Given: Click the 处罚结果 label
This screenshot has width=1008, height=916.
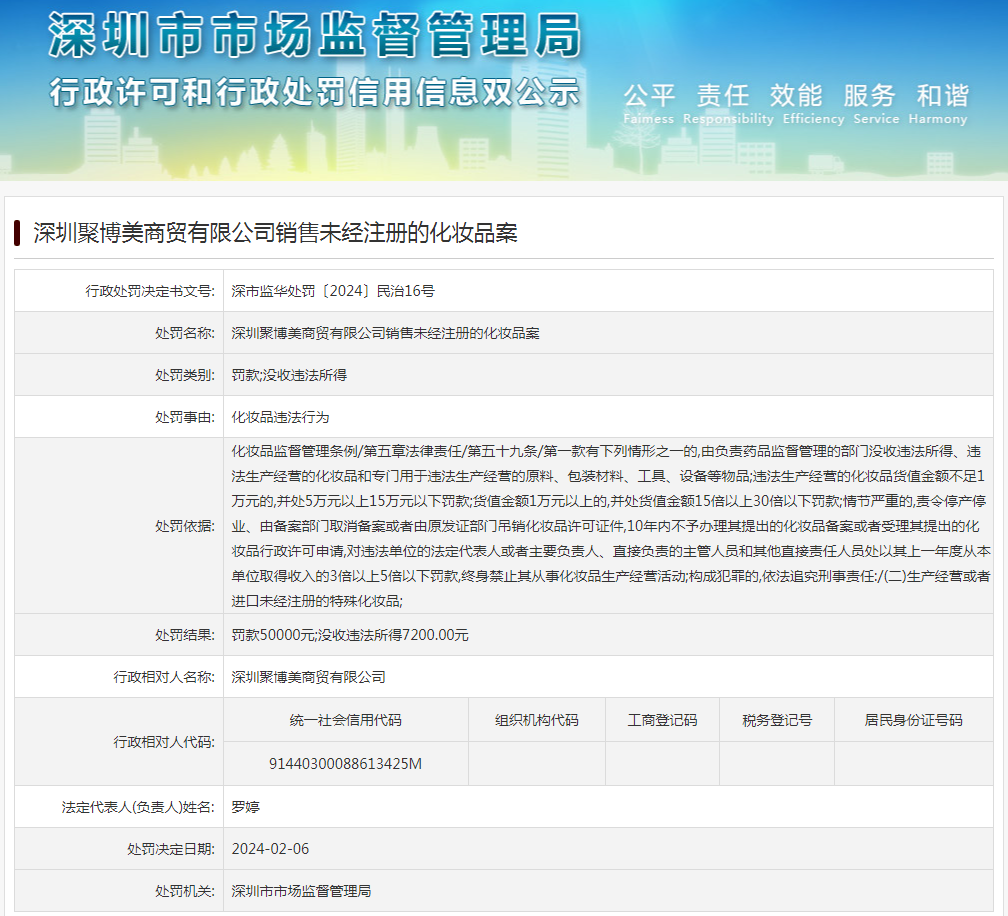Looking at the screenshot, I should 184,635.
